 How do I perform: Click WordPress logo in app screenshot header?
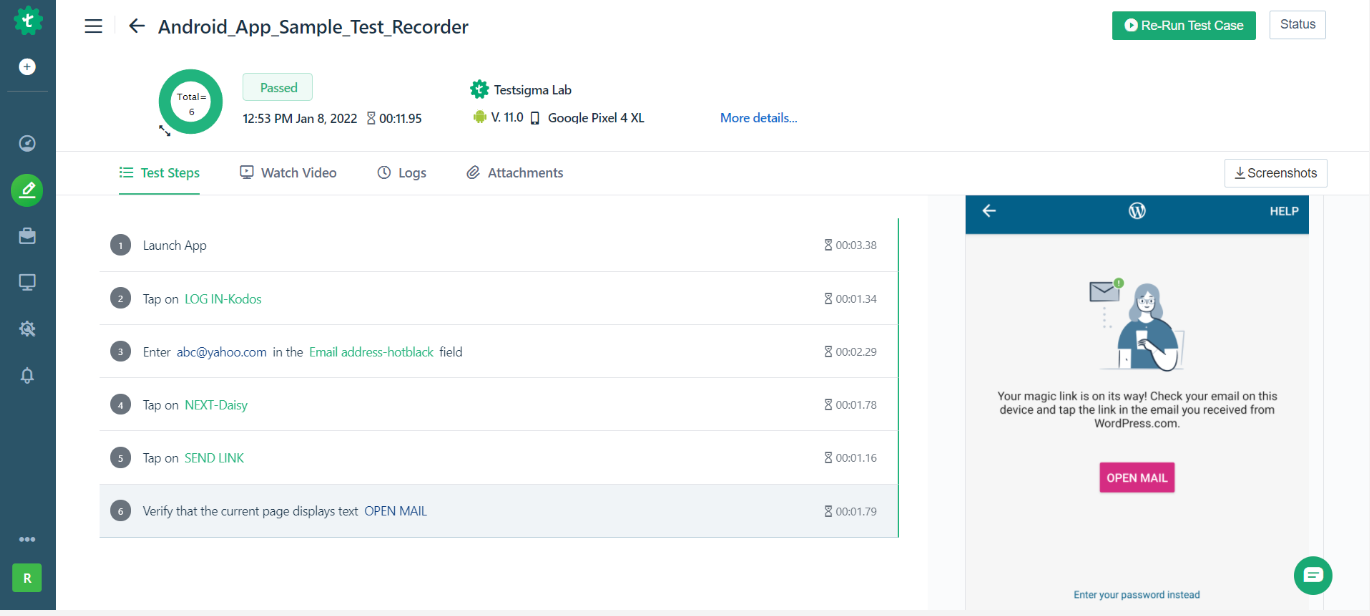[1137, 211]
